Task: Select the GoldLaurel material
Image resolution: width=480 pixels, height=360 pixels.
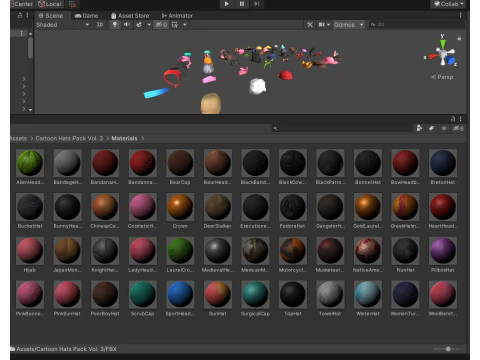Action: point(368,211)
